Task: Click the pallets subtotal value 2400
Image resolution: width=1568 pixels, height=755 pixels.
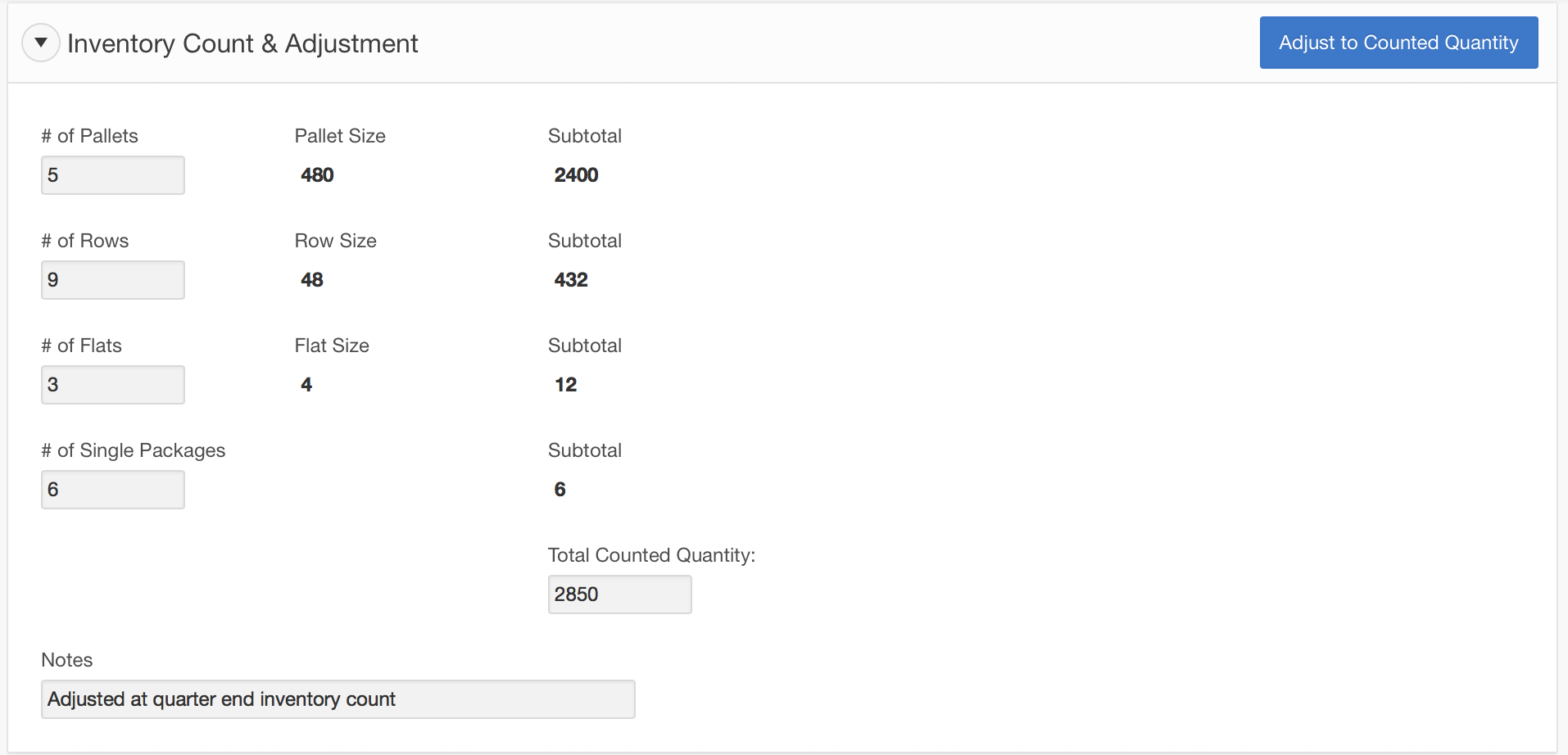Action: [x=576, y=175]
